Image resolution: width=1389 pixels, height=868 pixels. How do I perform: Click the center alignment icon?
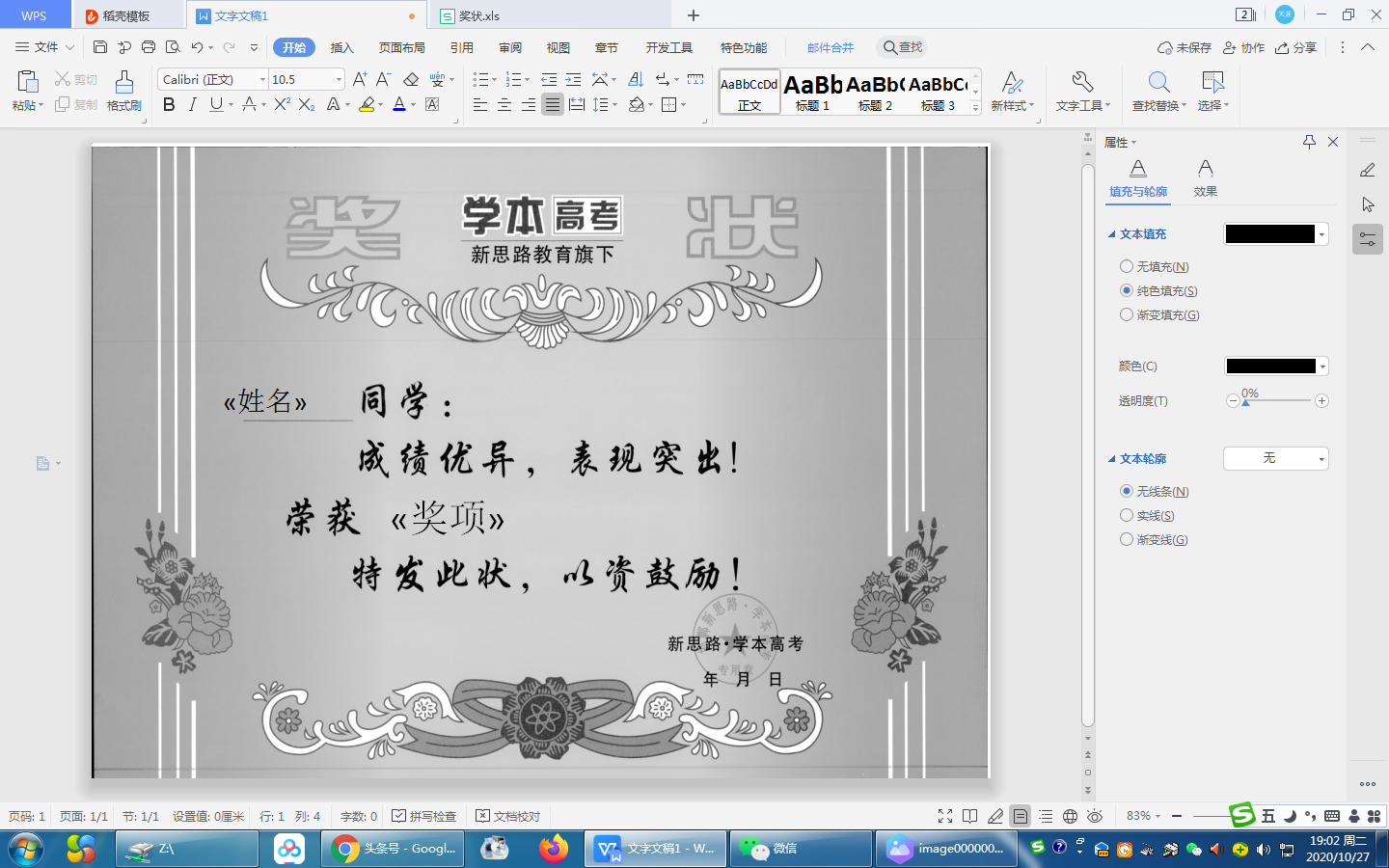(x=504, y=104)
